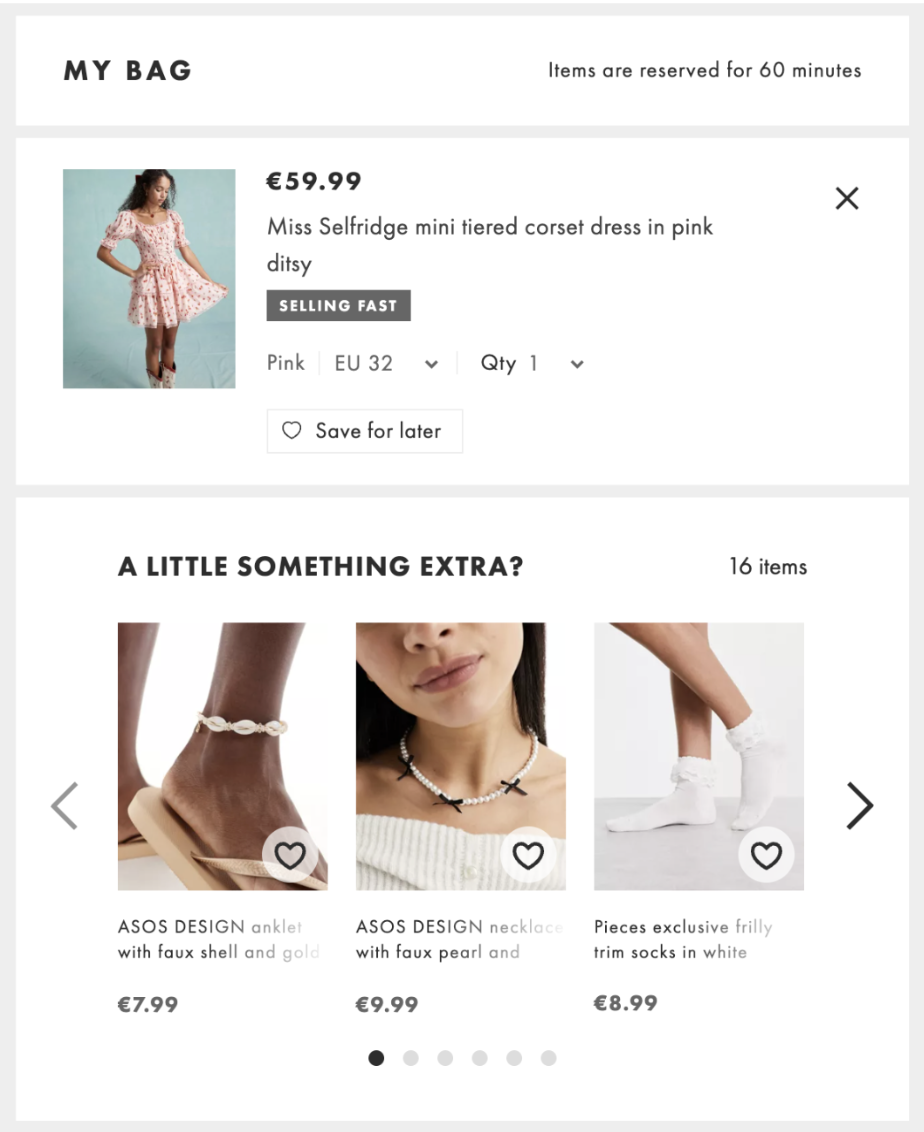
Task: Open the chevron next to the size field
Action: 430,364
